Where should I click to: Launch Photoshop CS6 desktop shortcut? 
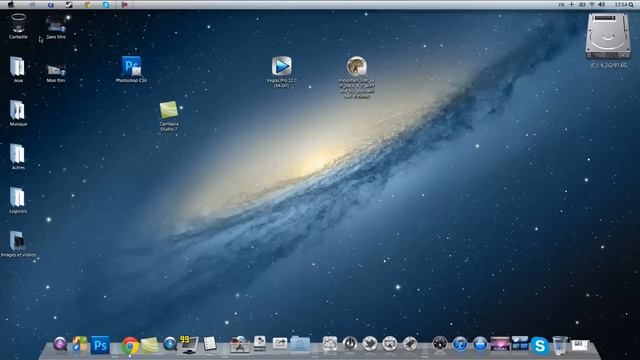tap(131, 69)
